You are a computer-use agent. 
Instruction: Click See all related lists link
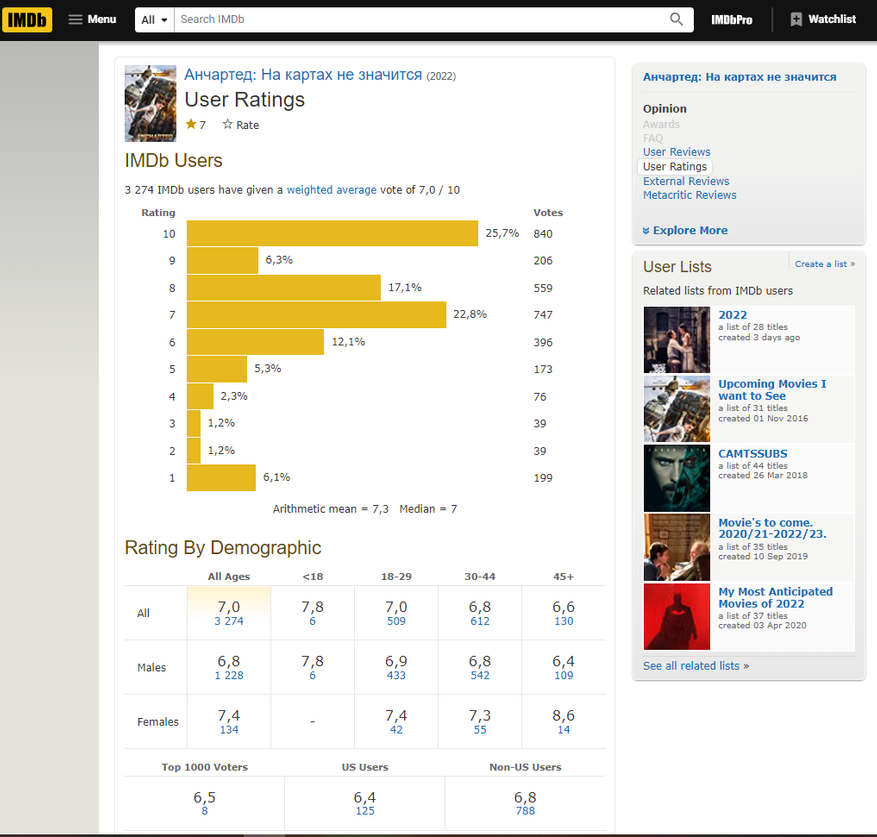(696, 666)
